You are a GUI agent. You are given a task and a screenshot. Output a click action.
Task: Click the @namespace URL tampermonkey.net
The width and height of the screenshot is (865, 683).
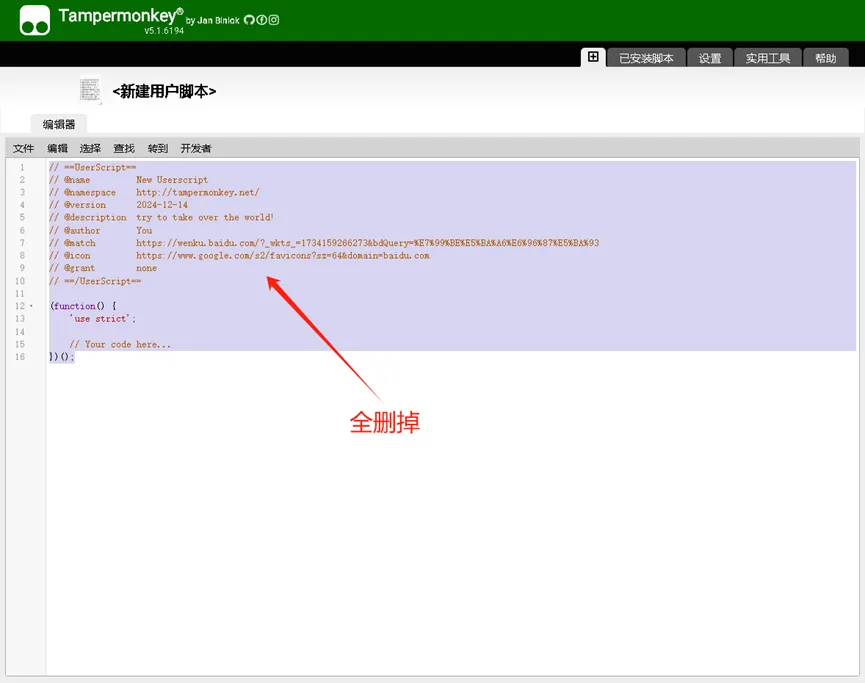coord(197,193)
